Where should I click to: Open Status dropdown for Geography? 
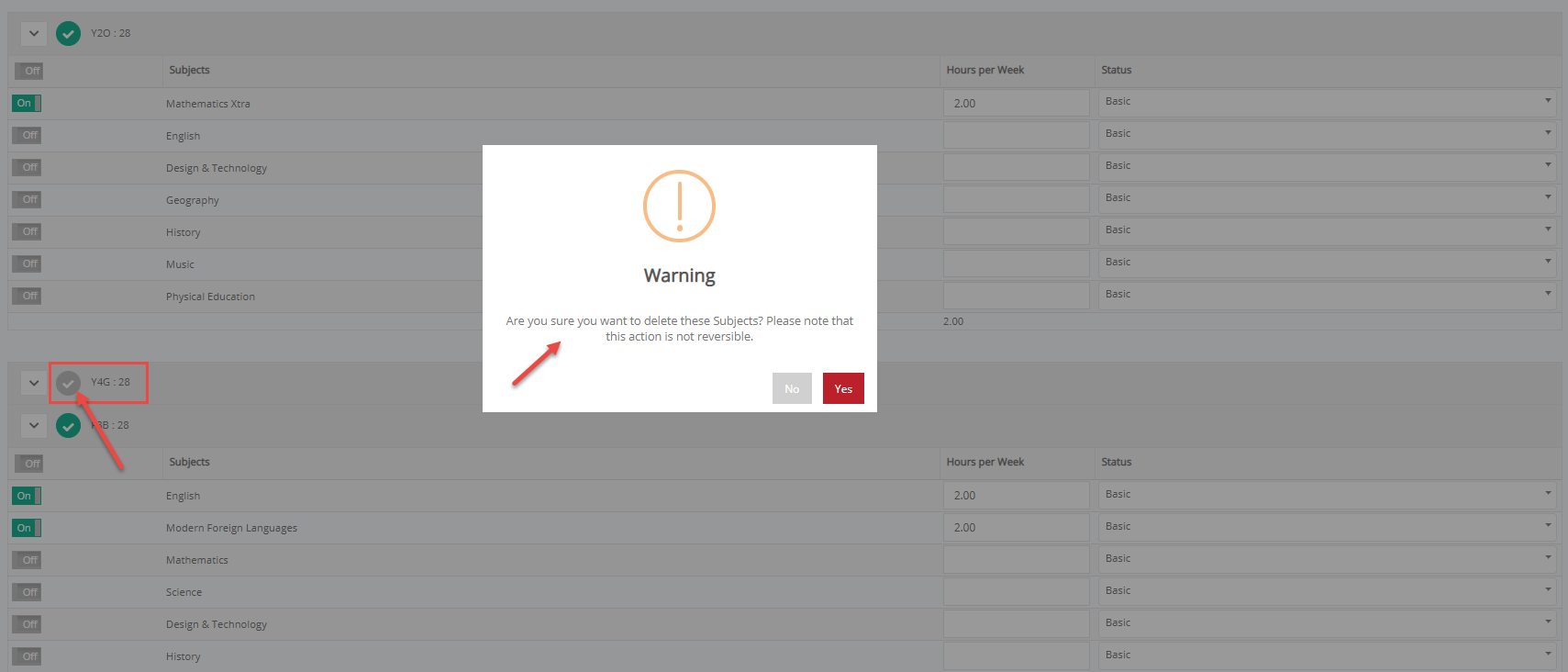1328,198
